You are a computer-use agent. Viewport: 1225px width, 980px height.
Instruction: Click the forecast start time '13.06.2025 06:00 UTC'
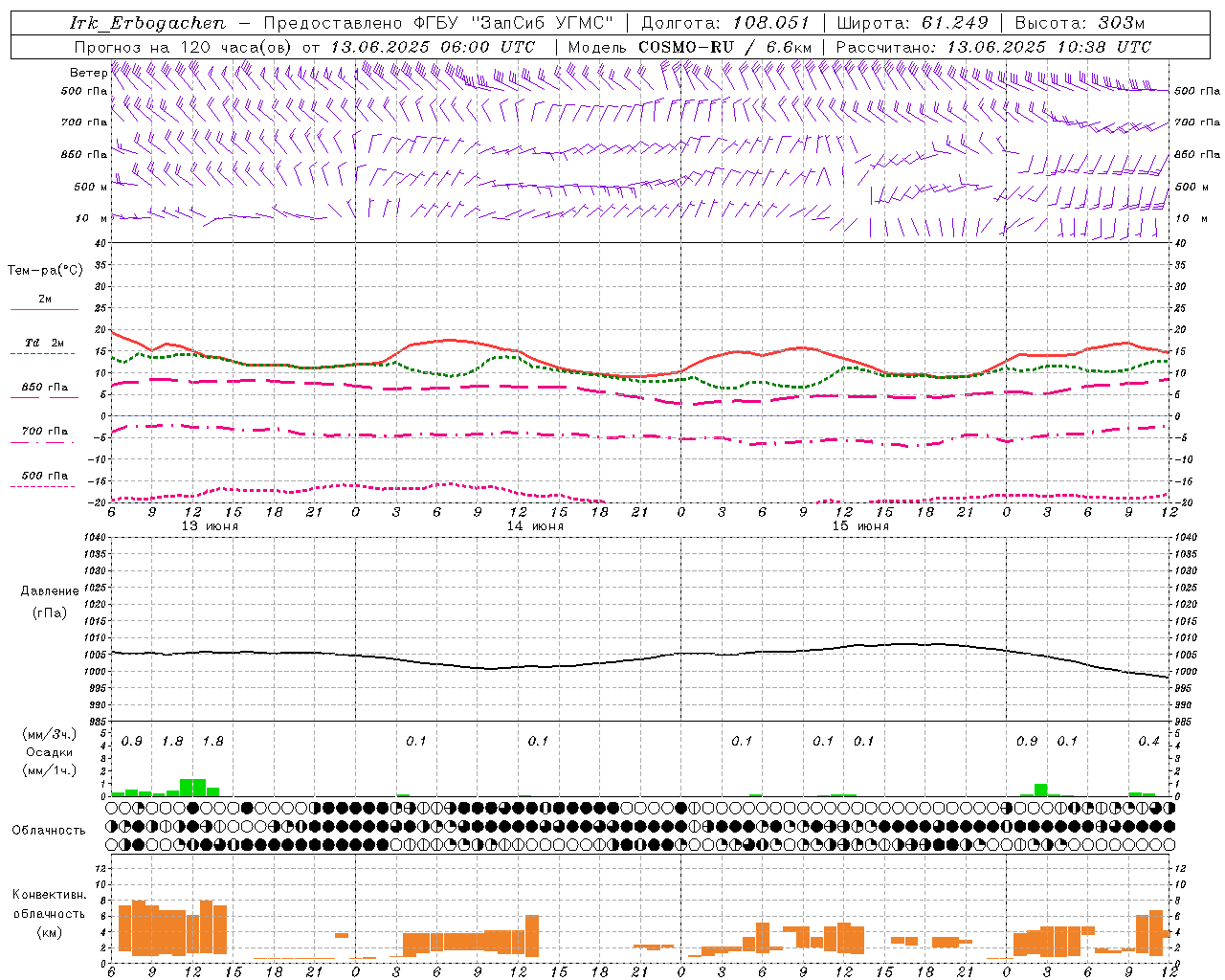tap(432, 47)
